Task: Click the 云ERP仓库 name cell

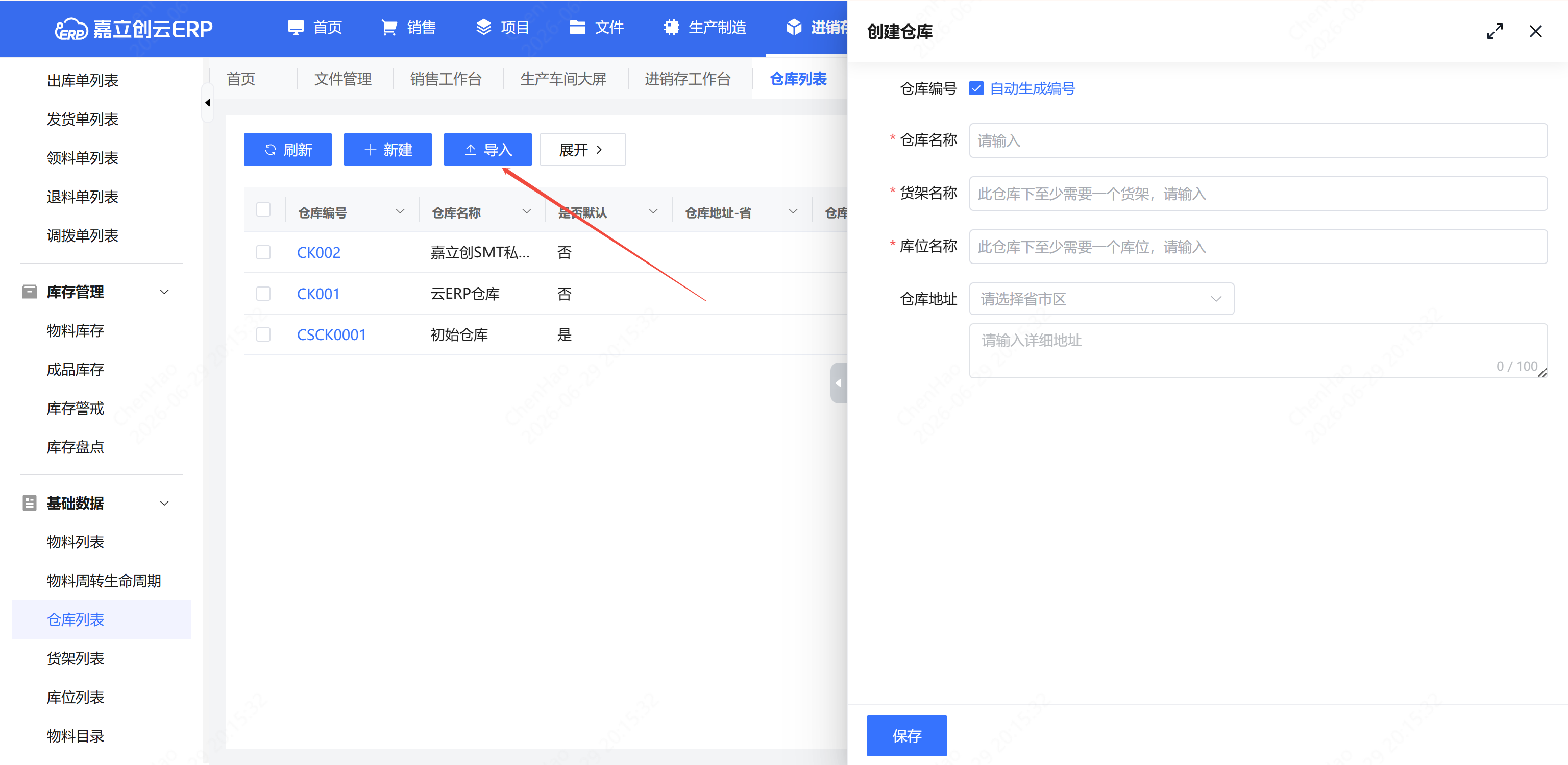Action: (x=465, y=294)
